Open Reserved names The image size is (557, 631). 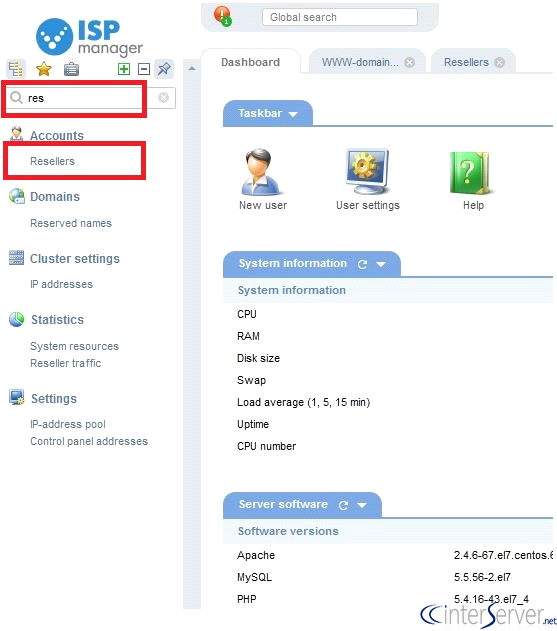click(x=71, y=223)
